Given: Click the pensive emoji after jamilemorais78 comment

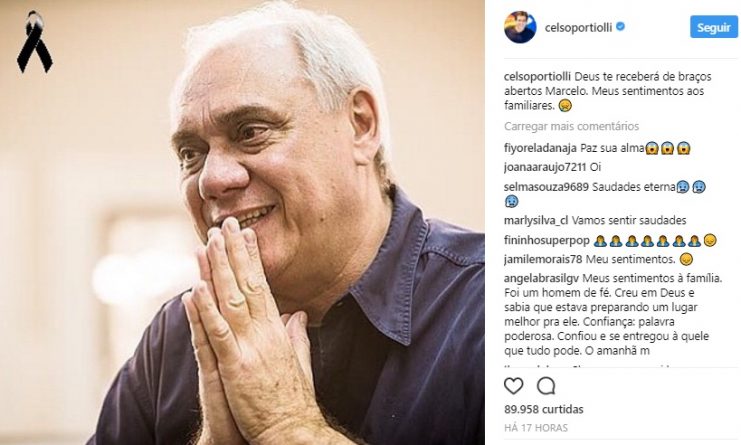Looking at the screenshot, I should pos(686,259).
